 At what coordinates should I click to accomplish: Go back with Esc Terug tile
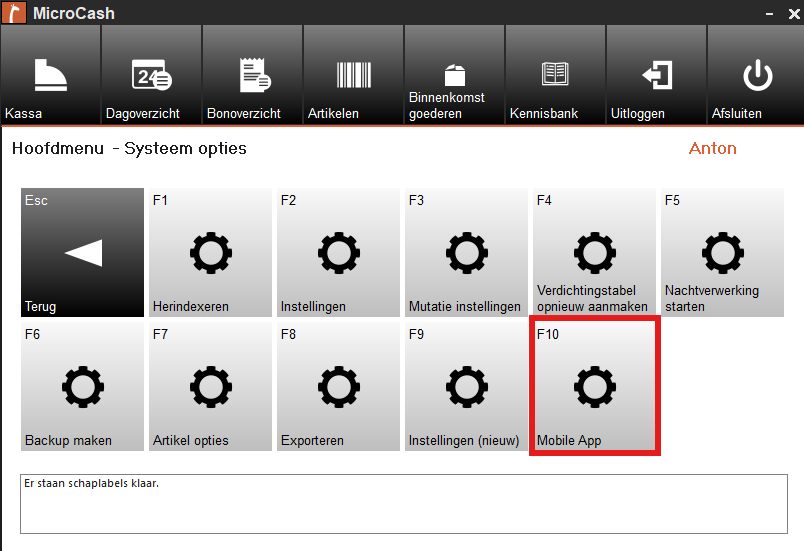[x=83, y=253]
